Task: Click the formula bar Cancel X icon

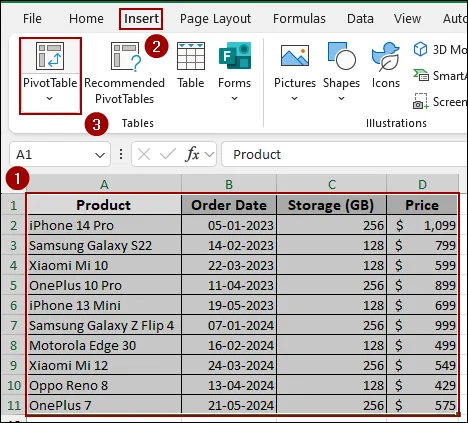Action: tap(144, 154)
